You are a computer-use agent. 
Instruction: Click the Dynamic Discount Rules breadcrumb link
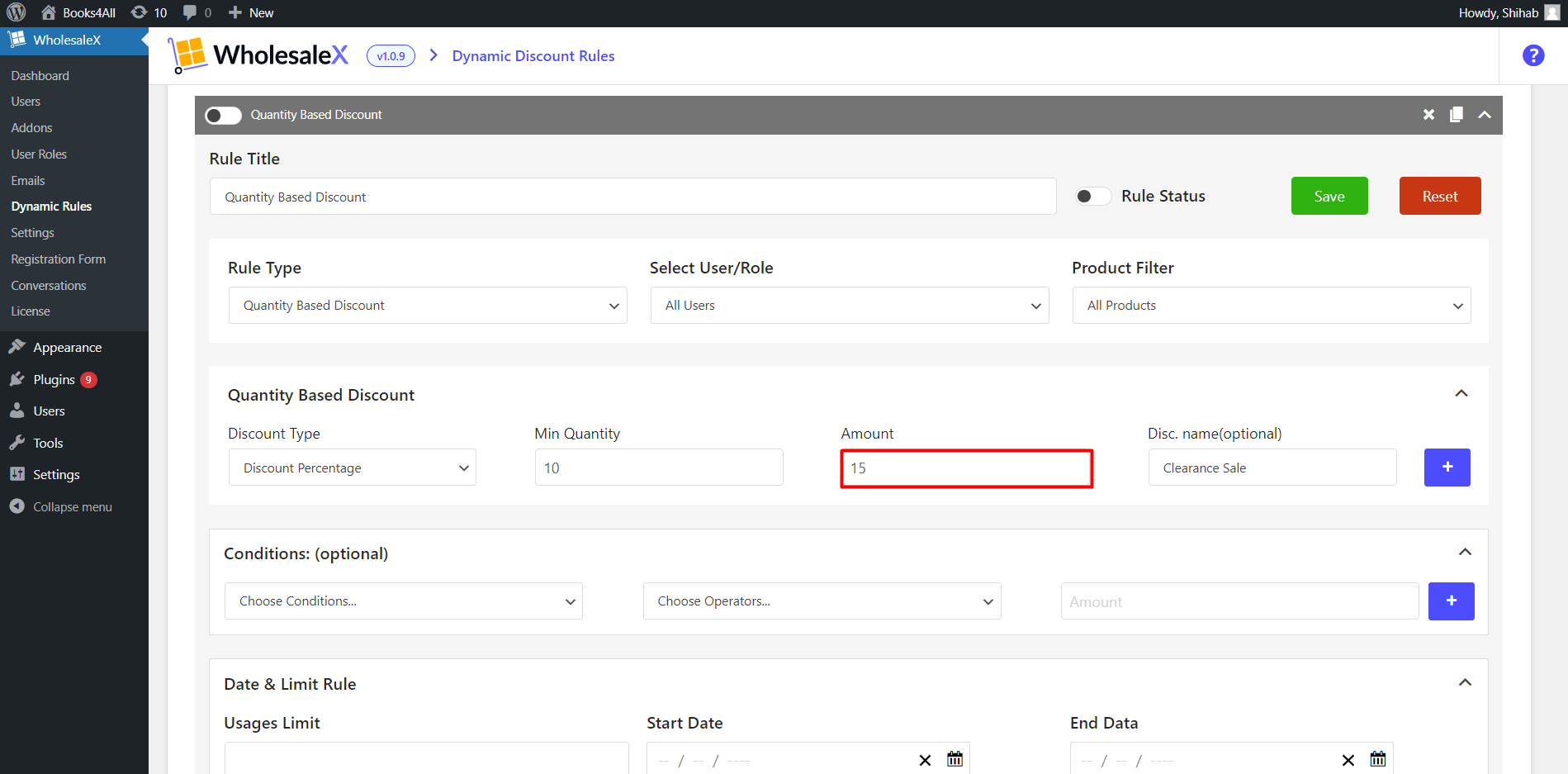click(x=533, y=55)
